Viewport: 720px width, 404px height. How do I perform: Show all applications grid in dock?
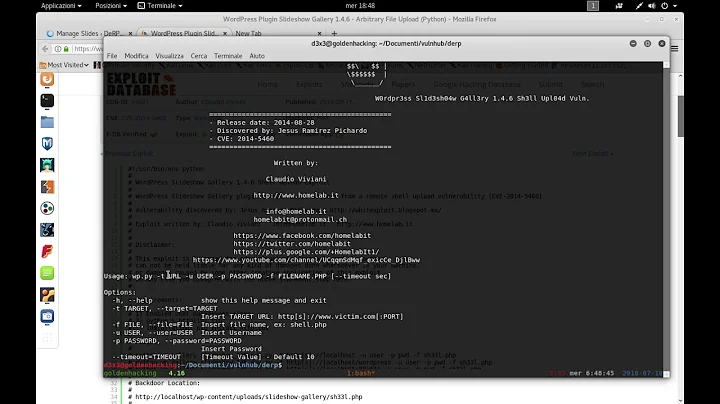coord(47,338)
